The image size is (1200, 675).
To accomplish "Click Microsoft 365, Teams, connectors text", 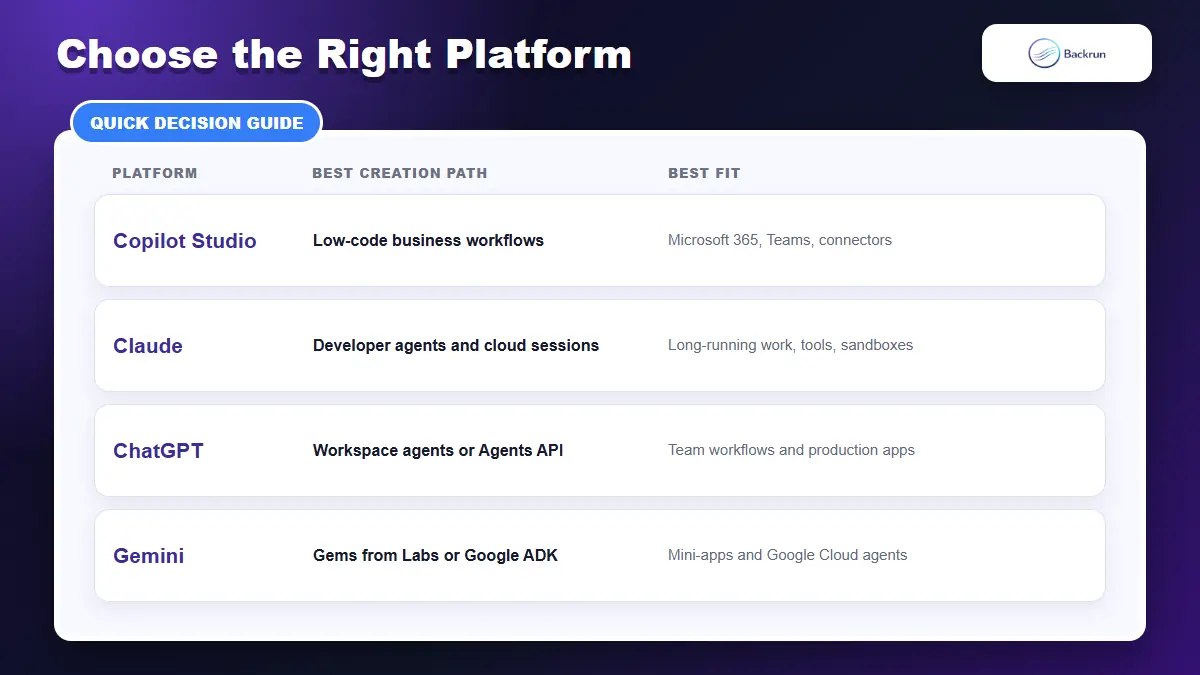I will tap(780, 240).
